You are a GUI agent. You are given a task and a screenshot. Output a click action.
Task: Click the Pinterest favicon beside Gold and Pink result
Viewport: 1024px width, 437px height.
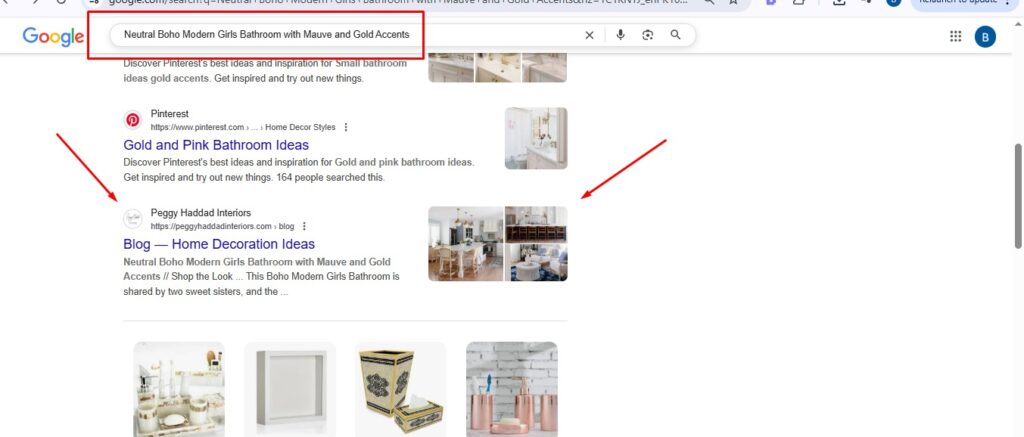coord(133,120)
